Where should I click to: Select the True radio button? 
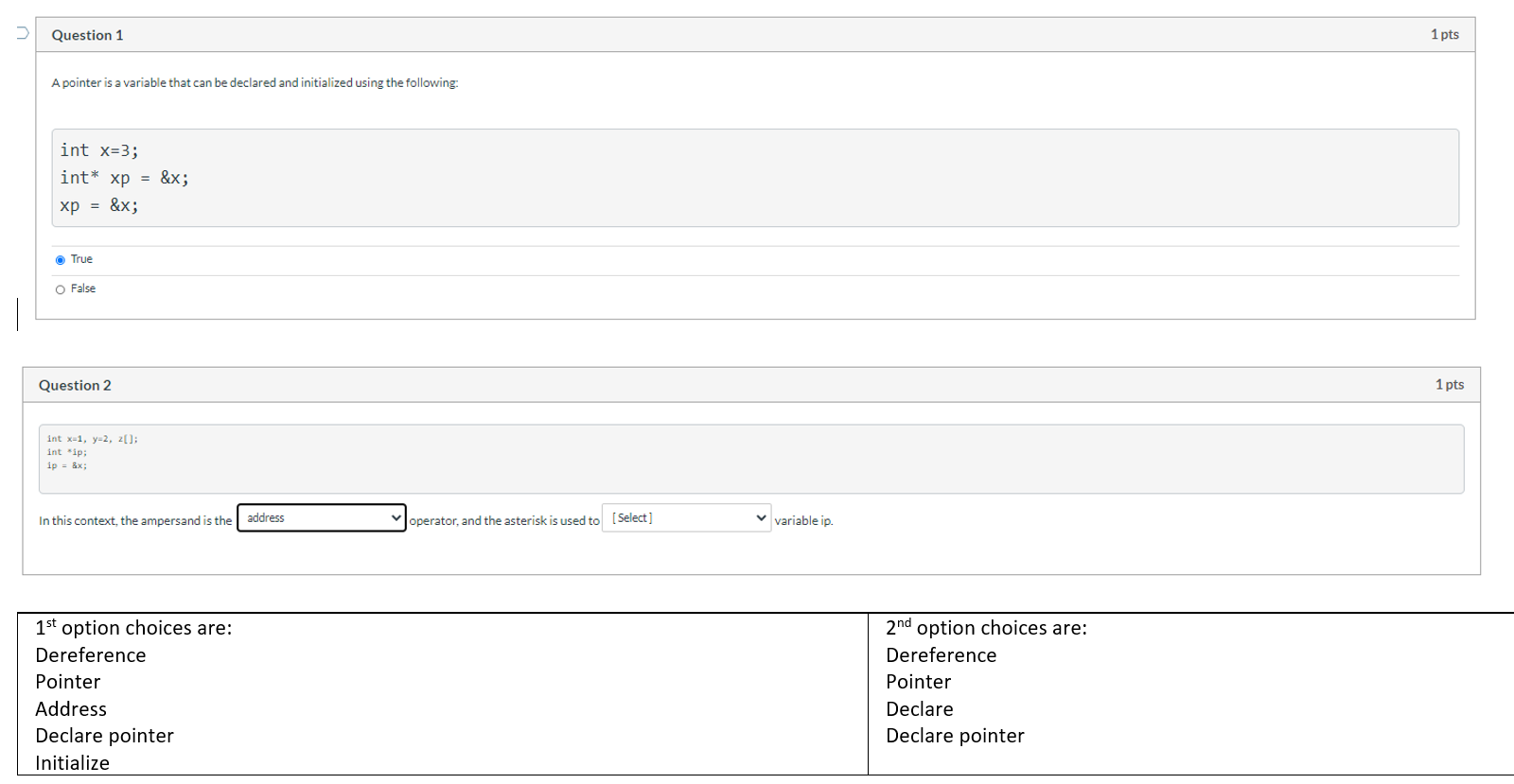61,260
